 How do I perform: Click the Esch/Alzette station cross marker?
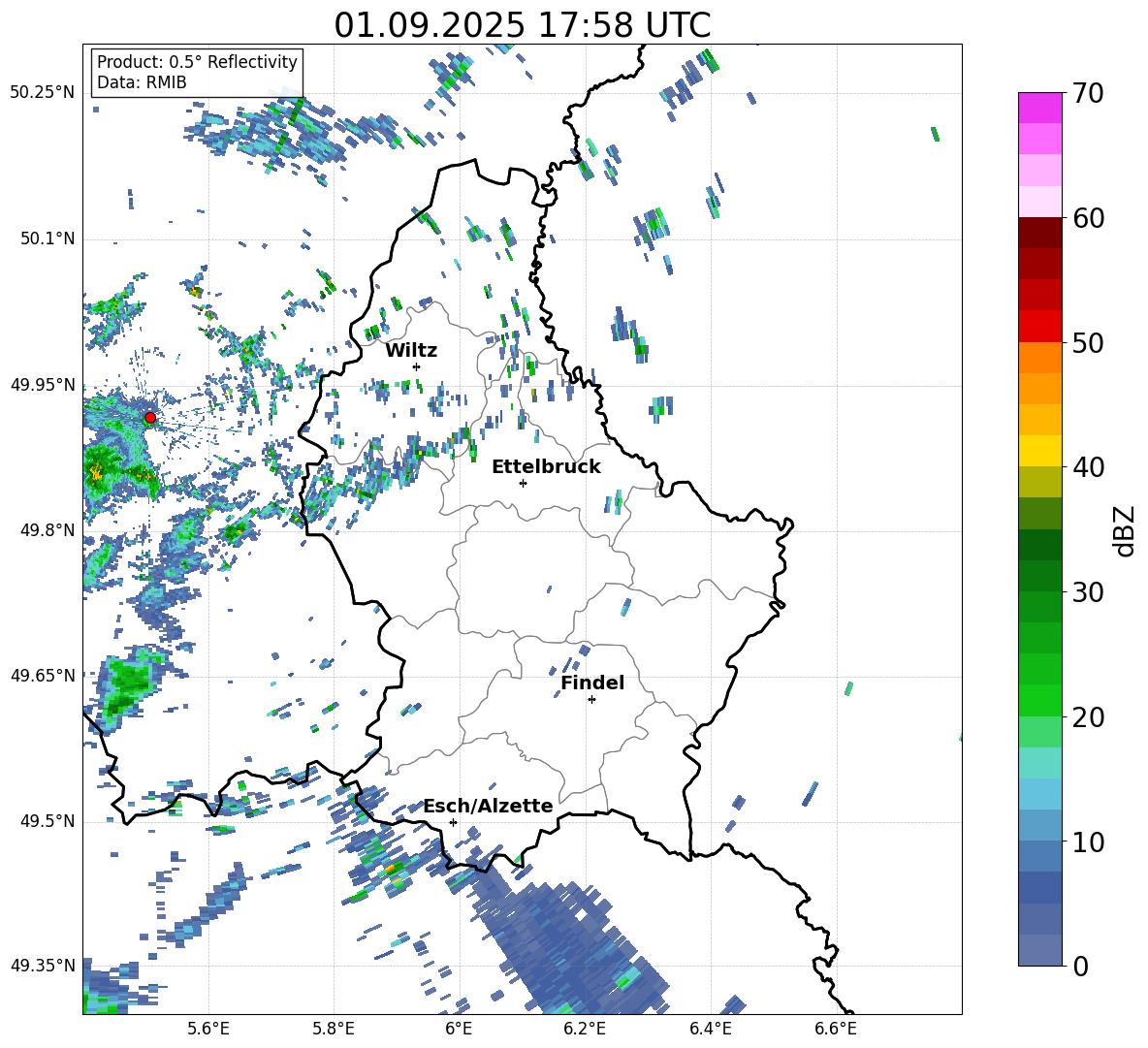(x=453, y=822)
